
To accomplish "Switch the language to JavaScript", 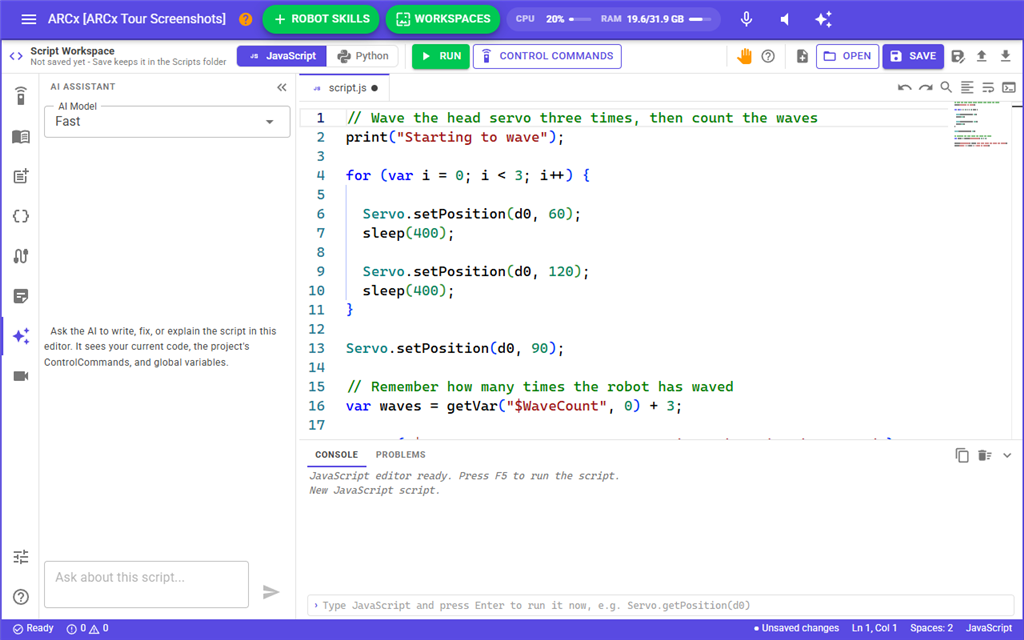I will coord(282,56).
